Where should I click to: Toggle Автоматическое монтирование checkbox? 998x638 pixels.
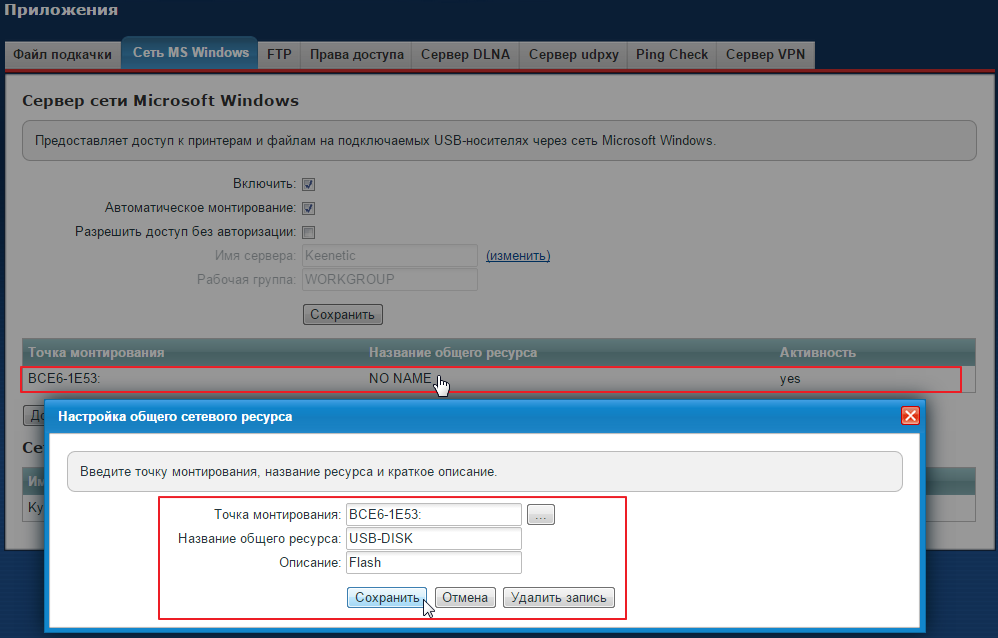pos(309,208)
